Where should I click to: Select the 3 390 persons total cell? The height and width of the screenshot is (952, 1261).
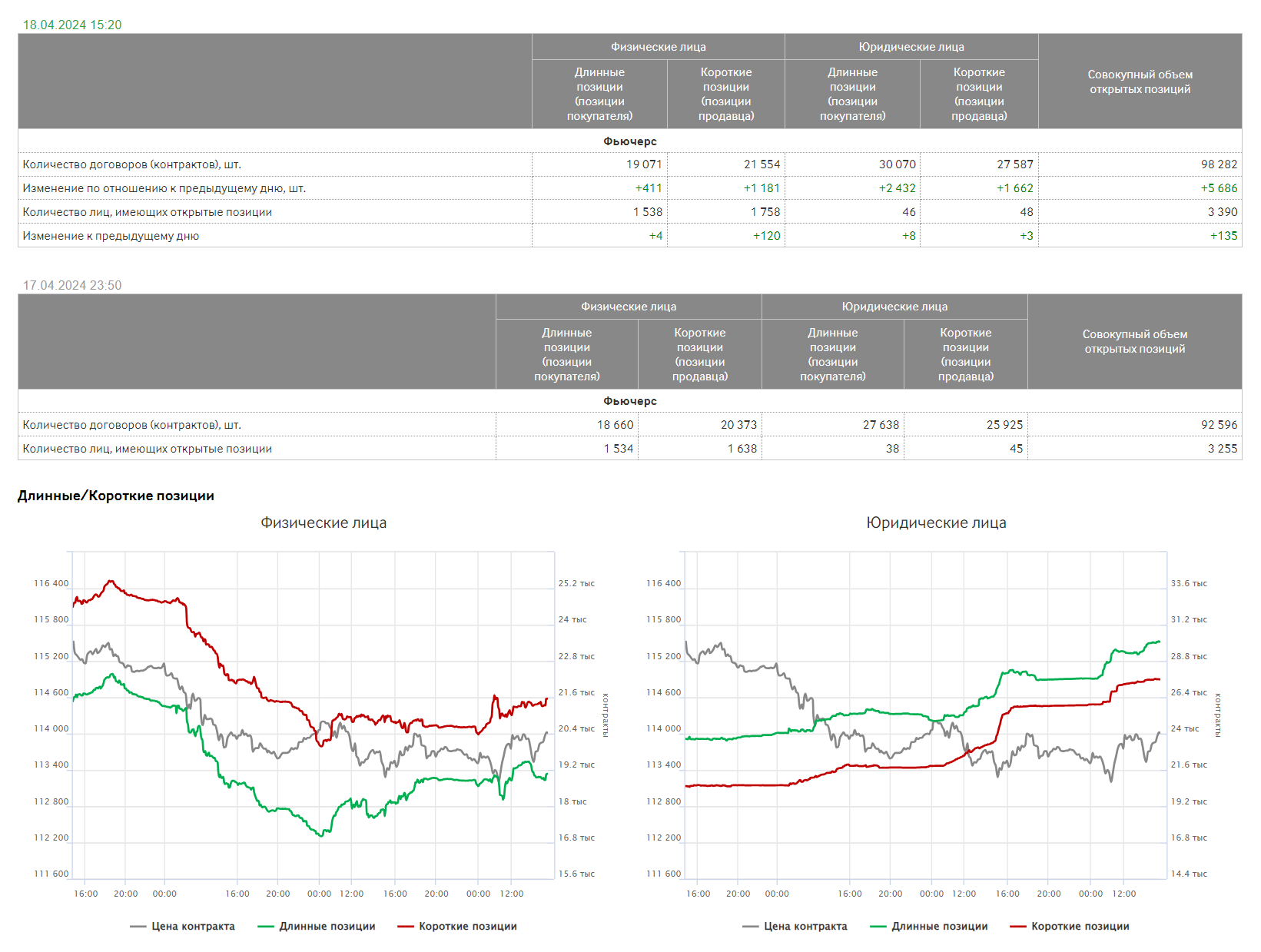(x=1222, y=212)
